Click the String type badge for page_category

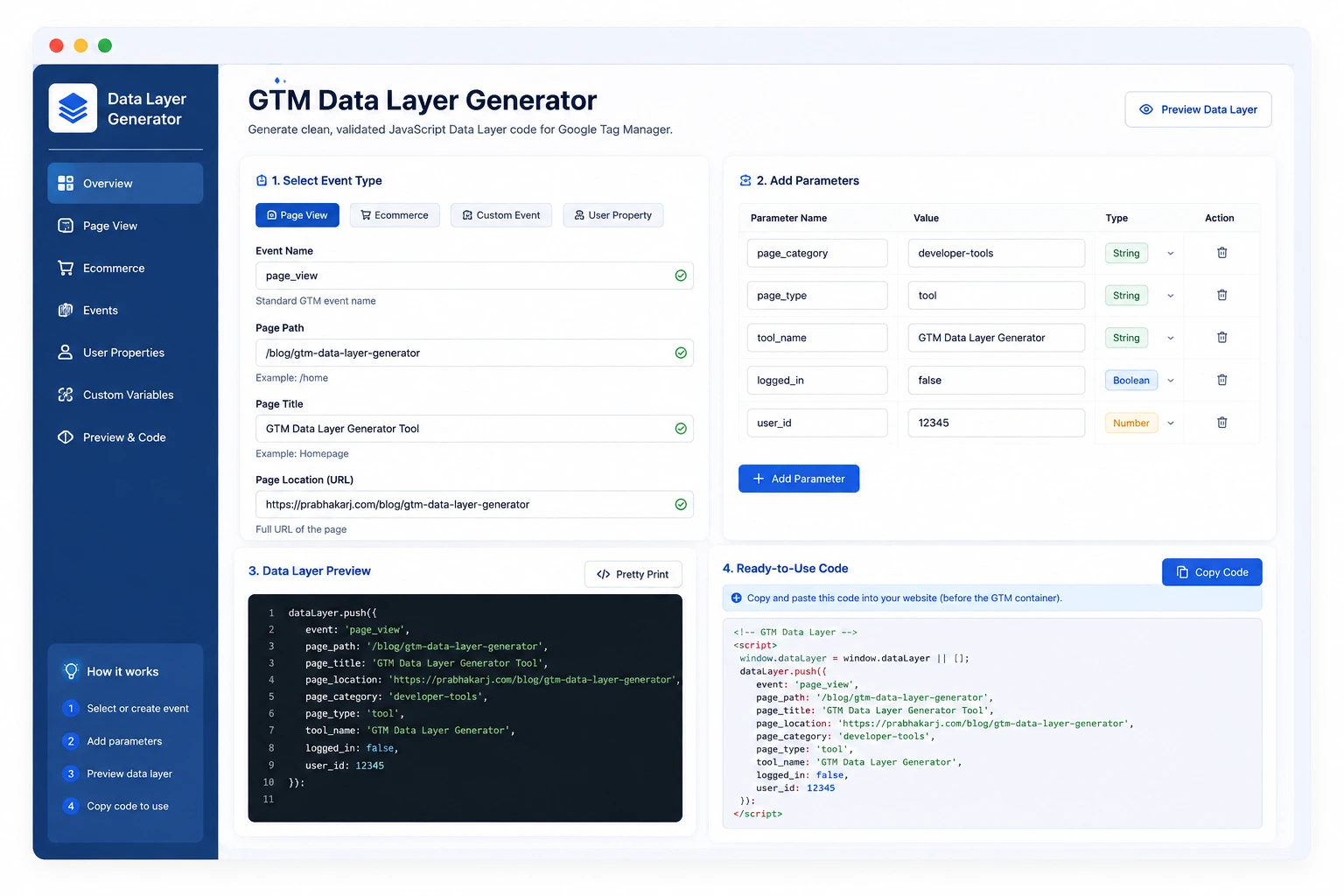1126,254
